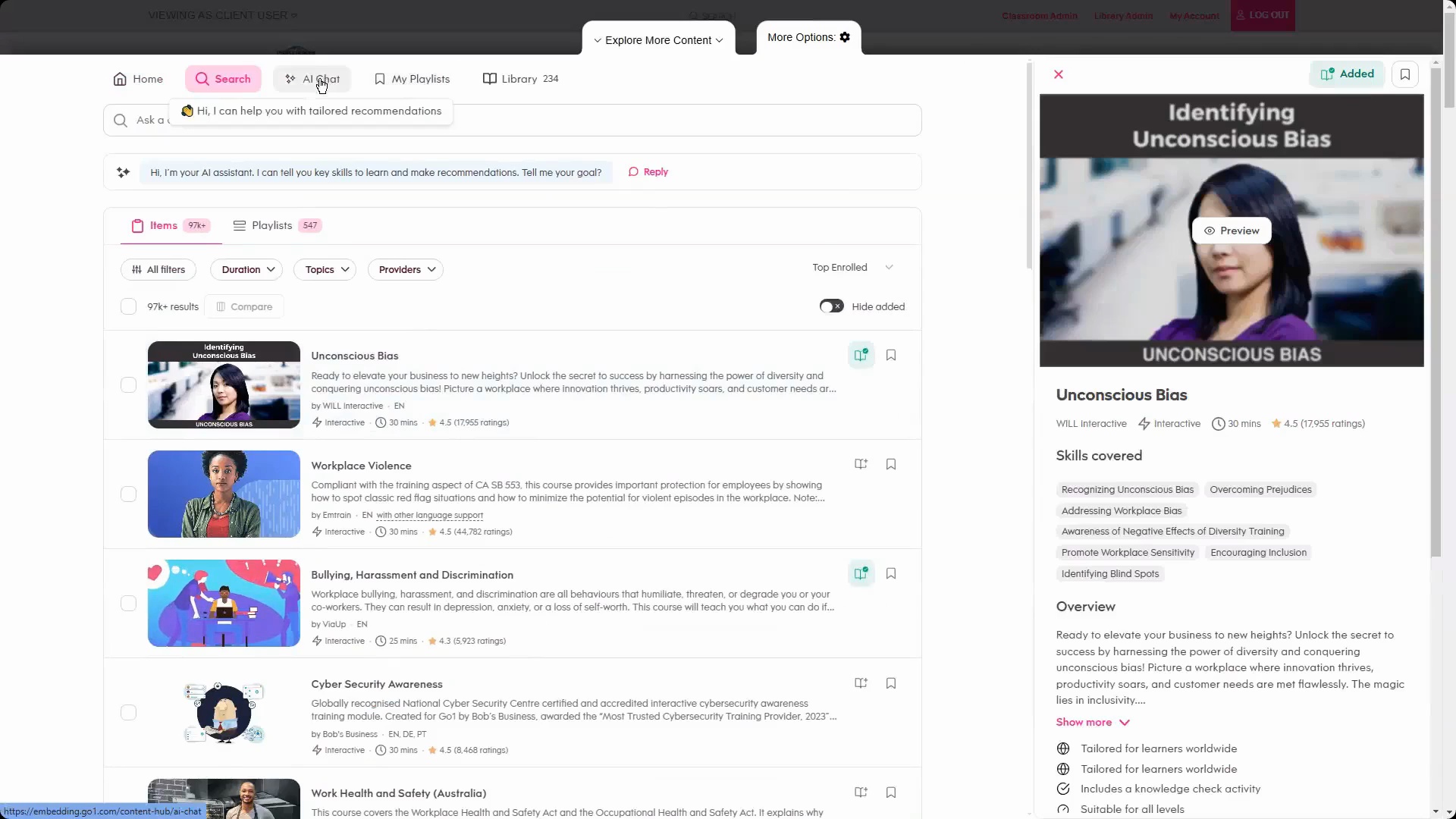Bookmark Cyber Security Awareness course

coord(891,683)
